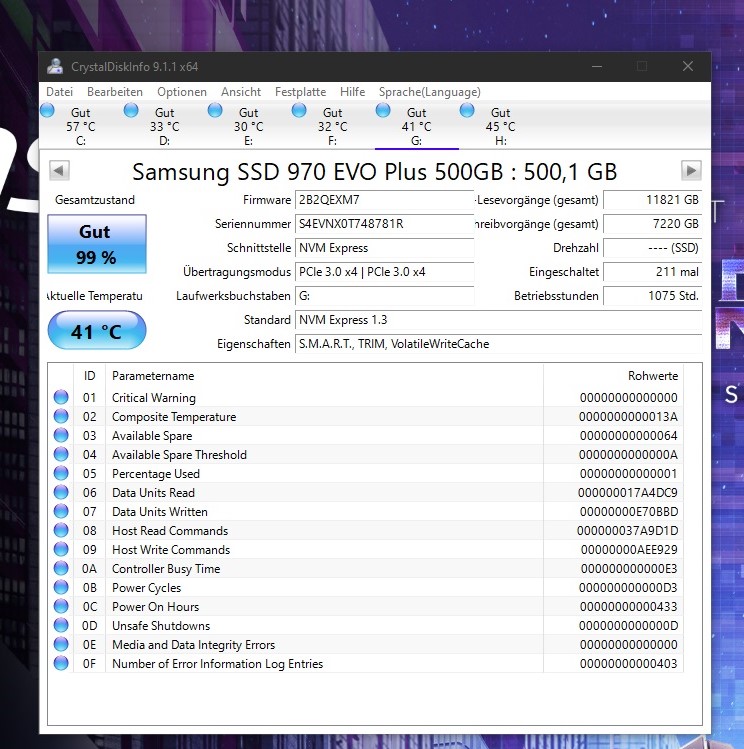Click the Schnittstelle field NVM Express
The width and height of the screenshot is (744, 749).
tap(384, 248)
